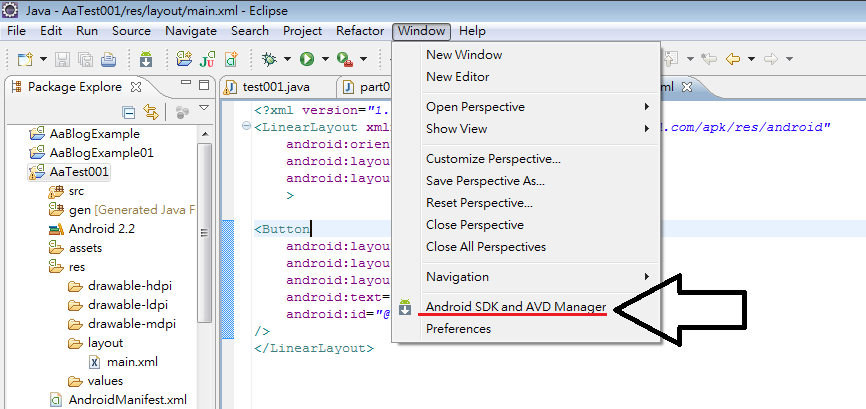
Task: Select the Package Explorer tab
Action: (75, 87)
